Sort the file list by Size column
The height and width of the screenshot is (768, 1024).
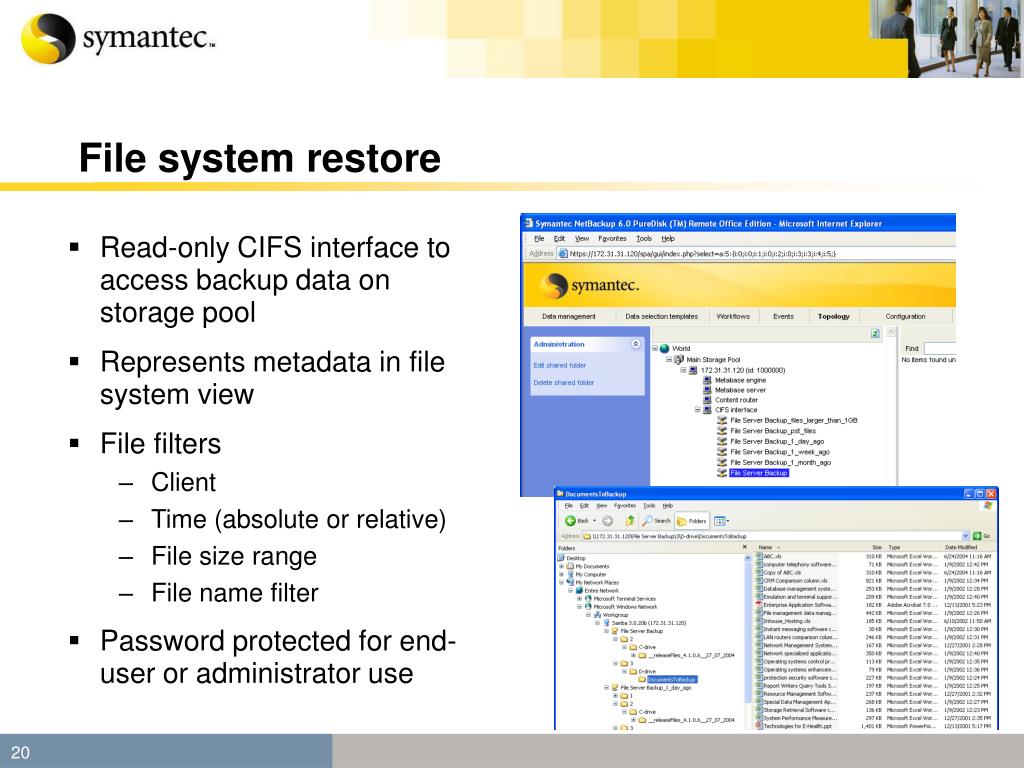click(877, 547)
